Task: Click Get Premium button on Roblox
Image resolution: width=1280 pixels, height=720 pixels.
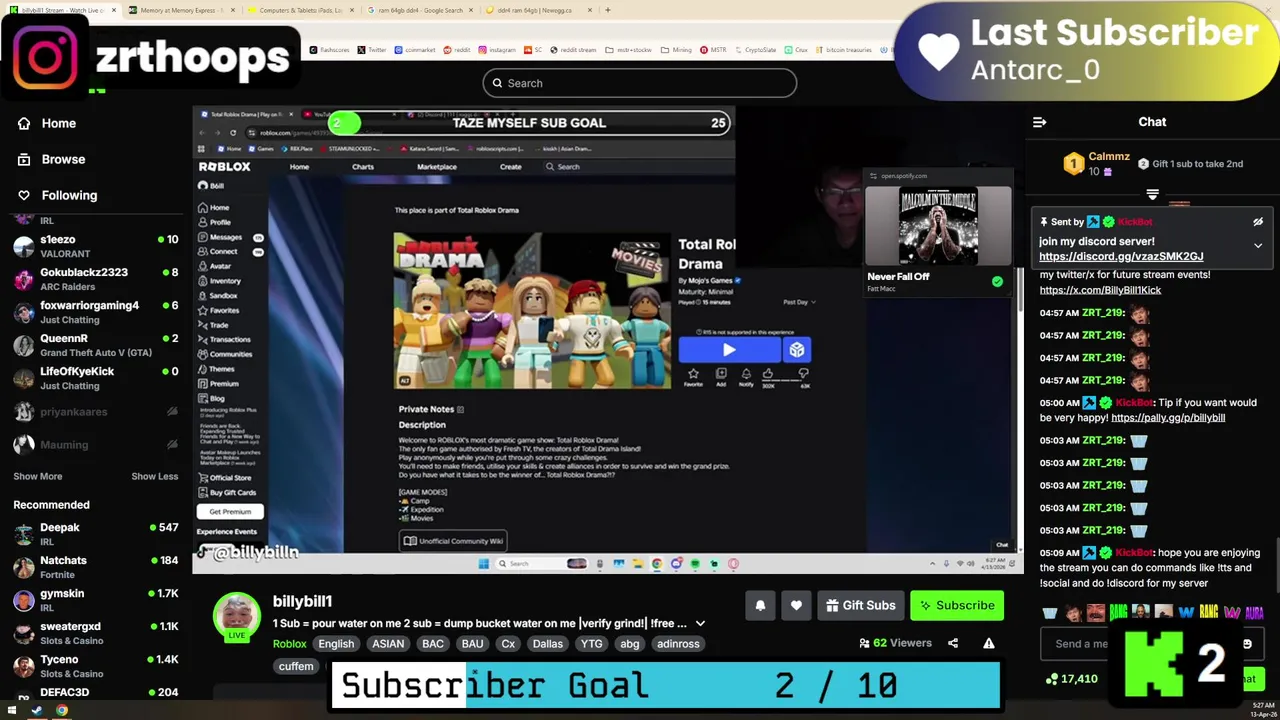Action: [x=230, y=512]
